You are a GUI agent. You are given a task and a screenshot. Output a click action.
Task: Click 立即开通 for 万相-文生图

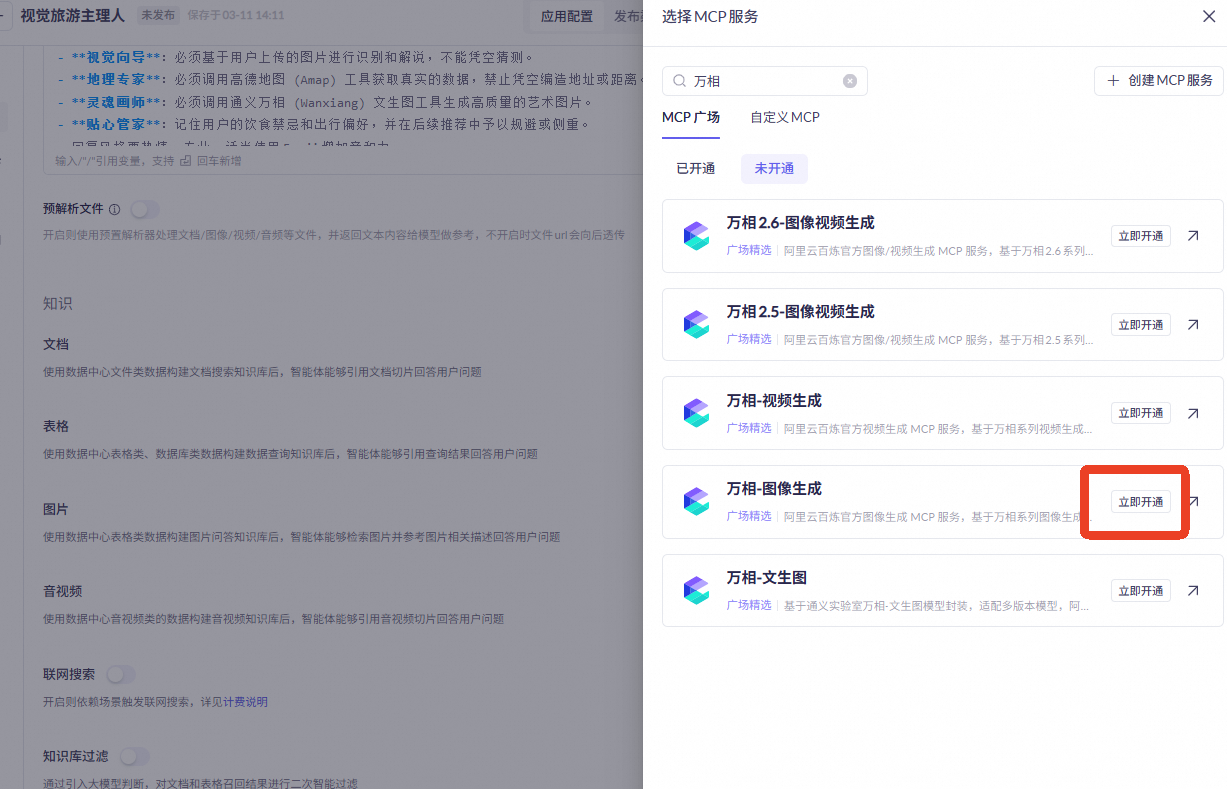click(x=1141, y=591)
